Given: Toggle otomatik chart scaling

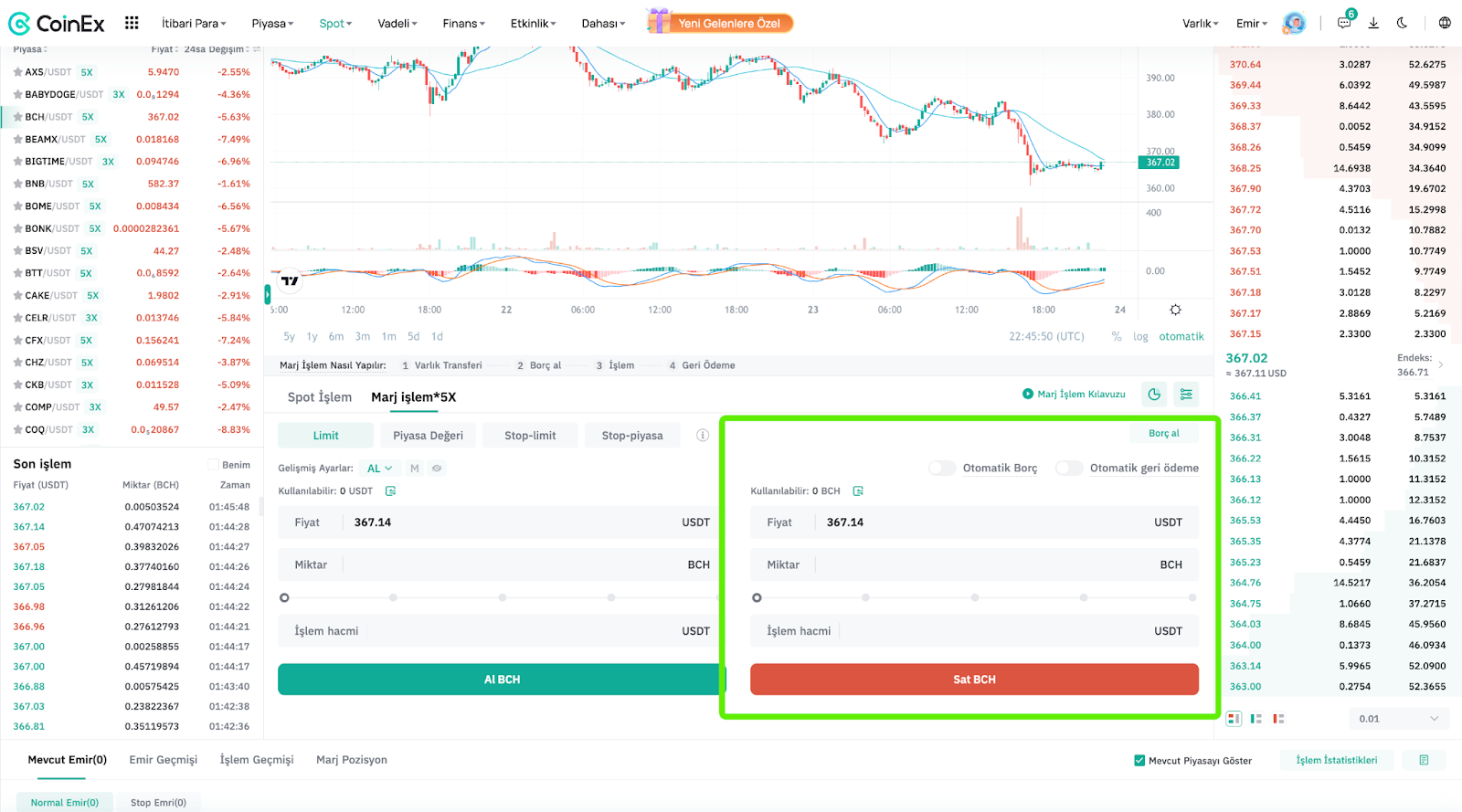Looking at the screenshot, I should 1181,336.
